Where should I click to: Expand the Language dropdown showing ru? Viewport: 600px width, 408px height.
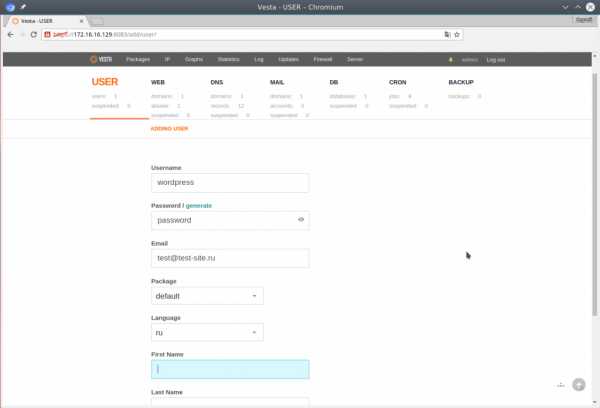[207, 332]
